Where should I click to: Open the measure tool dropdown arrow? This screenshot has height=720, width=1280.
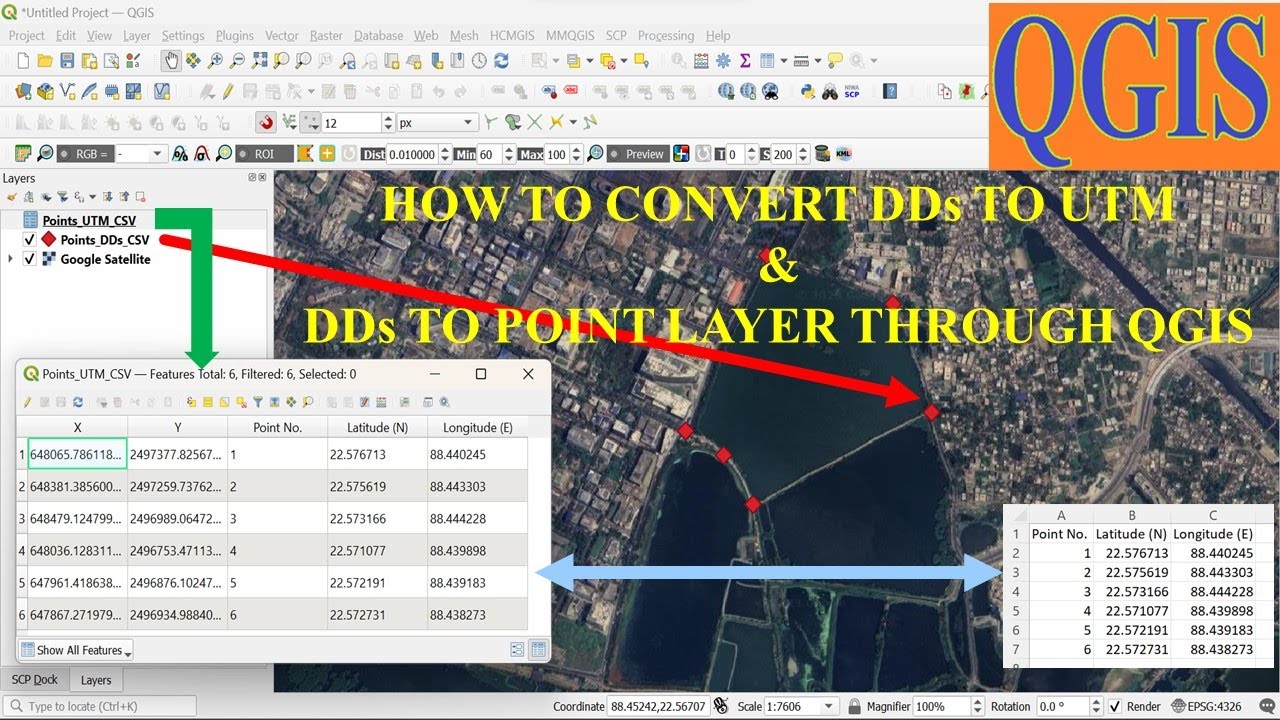(x=818, y=61)
